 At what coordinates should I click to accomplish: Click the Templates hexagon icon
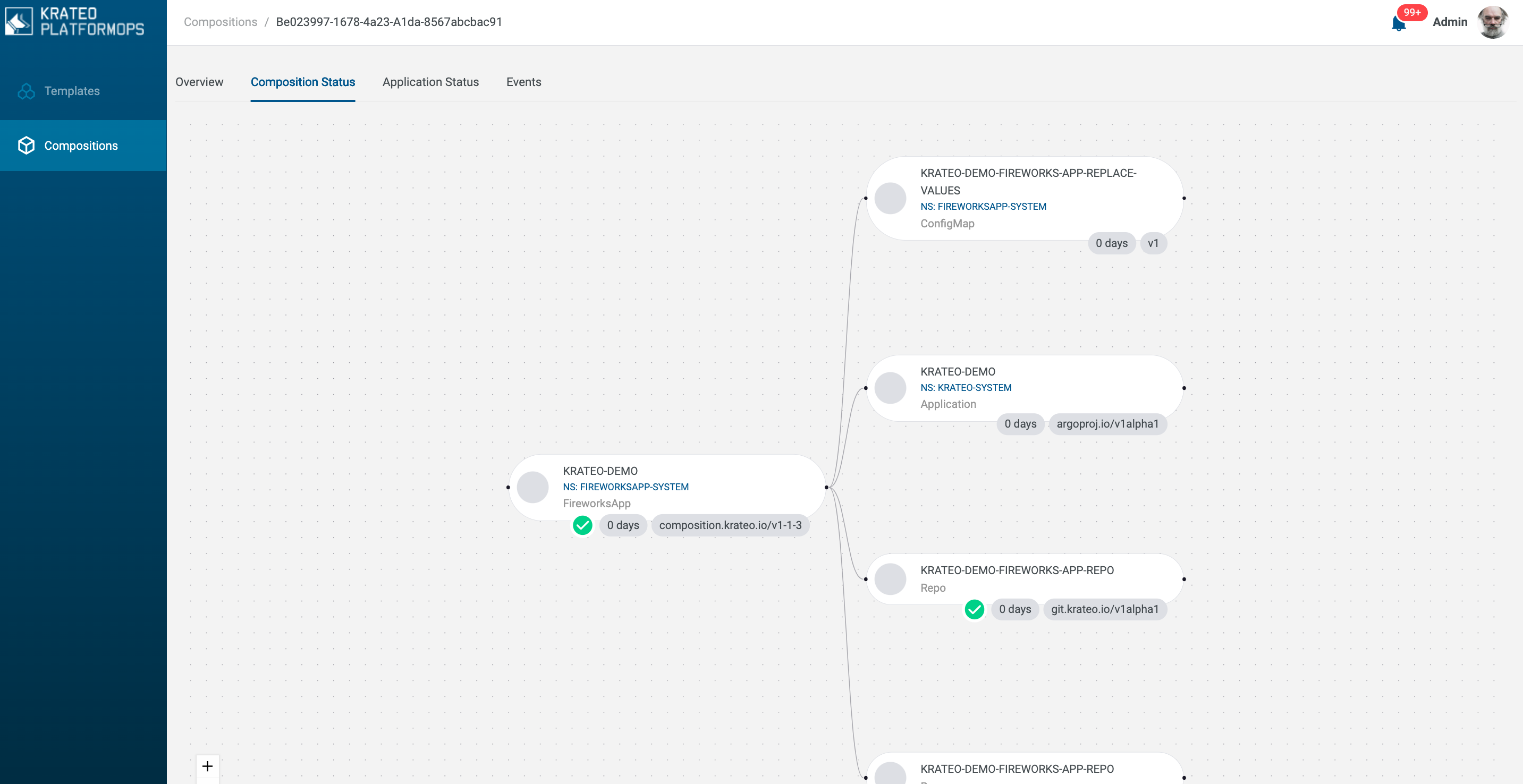click(26, 91)
